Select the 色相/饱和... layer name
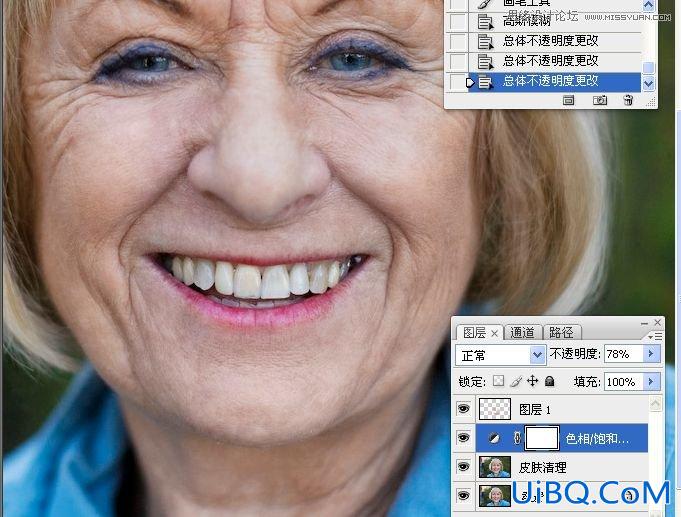 597,439
